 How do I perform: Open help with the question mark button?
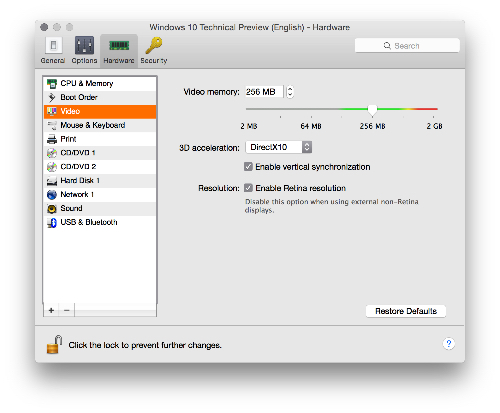coord(449,344)
